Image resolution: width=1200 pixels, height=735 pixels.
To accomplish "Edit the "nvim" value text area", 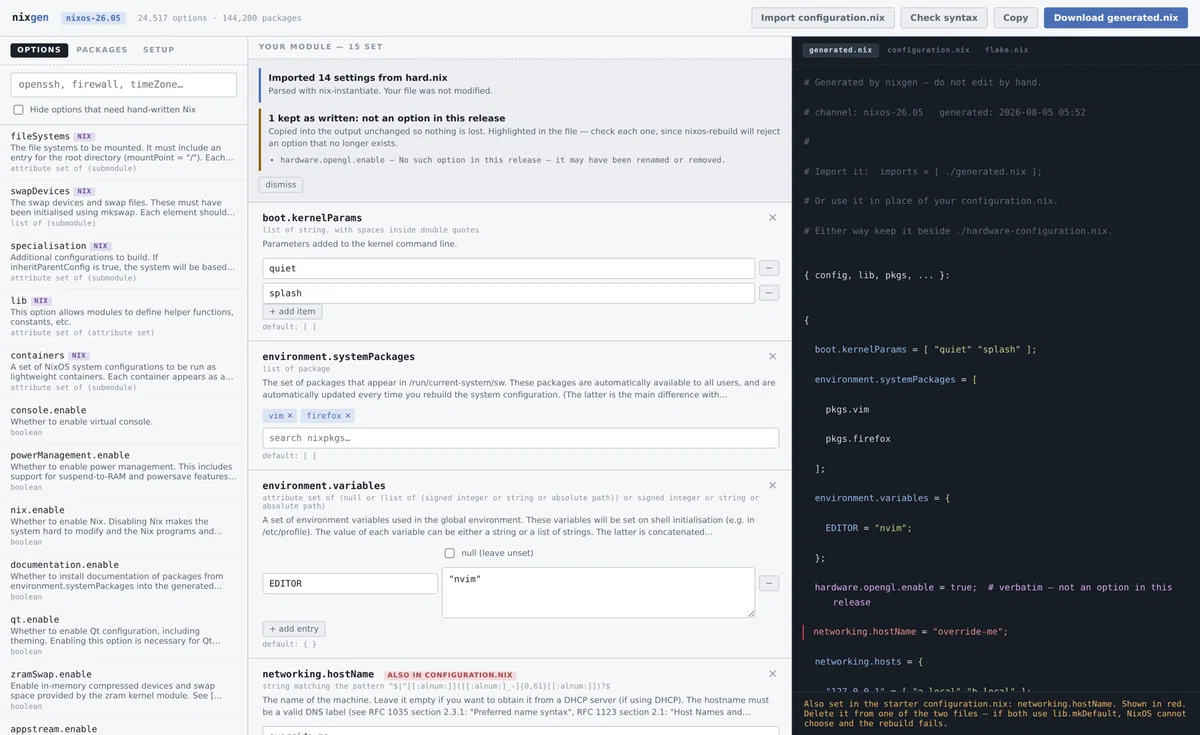I will 598,593.
